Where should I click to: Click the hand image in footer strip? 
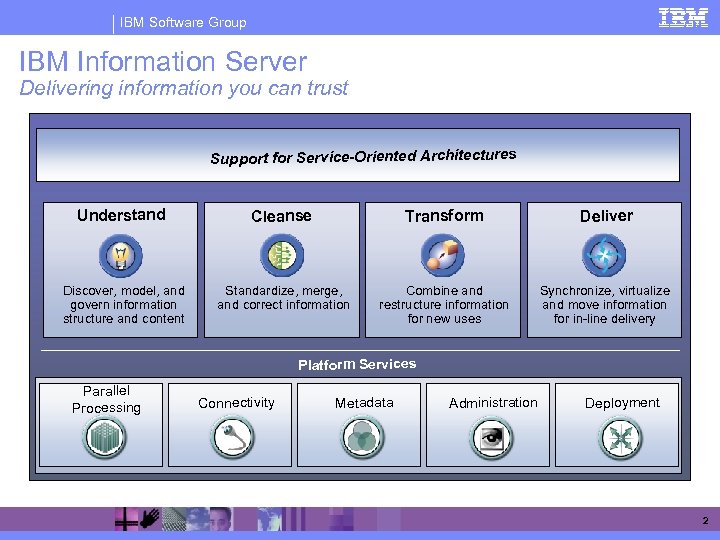pos(150,519)
